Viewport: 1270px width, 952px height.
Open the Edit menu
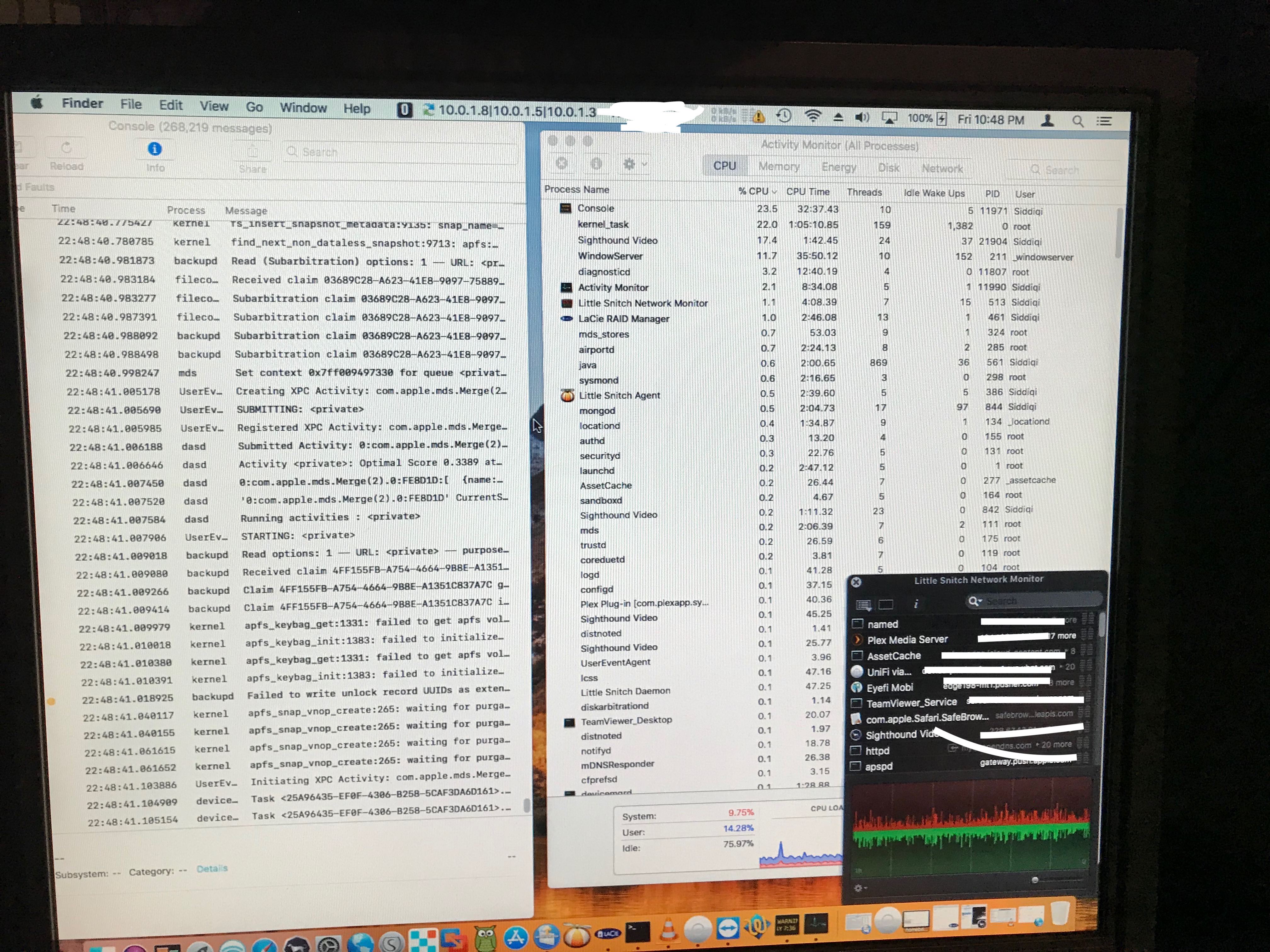pos(170,105)
